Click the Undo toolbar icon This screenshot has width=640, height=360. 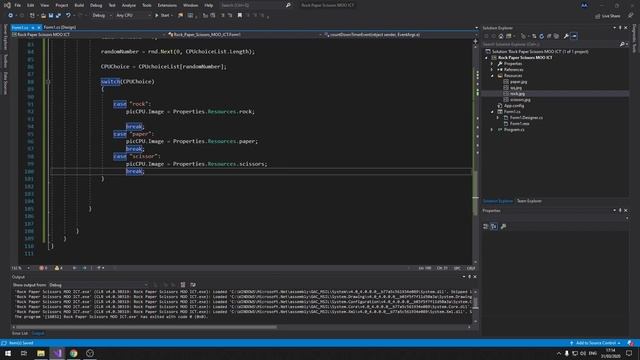click(68, 16)
